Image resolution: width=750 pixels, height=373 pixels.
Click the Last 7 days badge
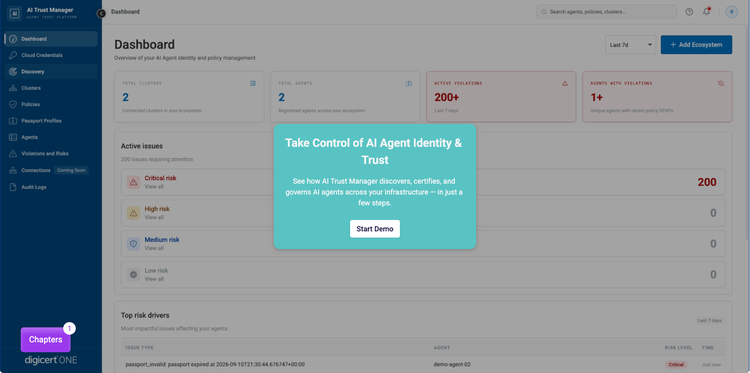709,320
